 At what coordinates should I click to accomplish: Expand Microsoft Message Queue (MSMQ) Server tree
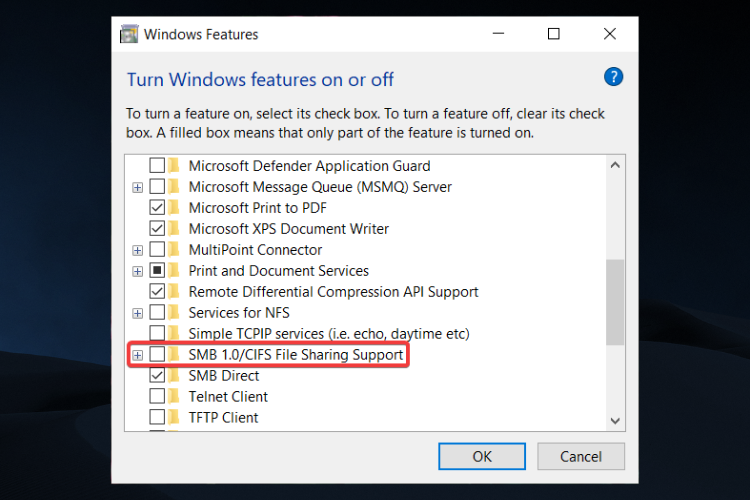point(138,187)
